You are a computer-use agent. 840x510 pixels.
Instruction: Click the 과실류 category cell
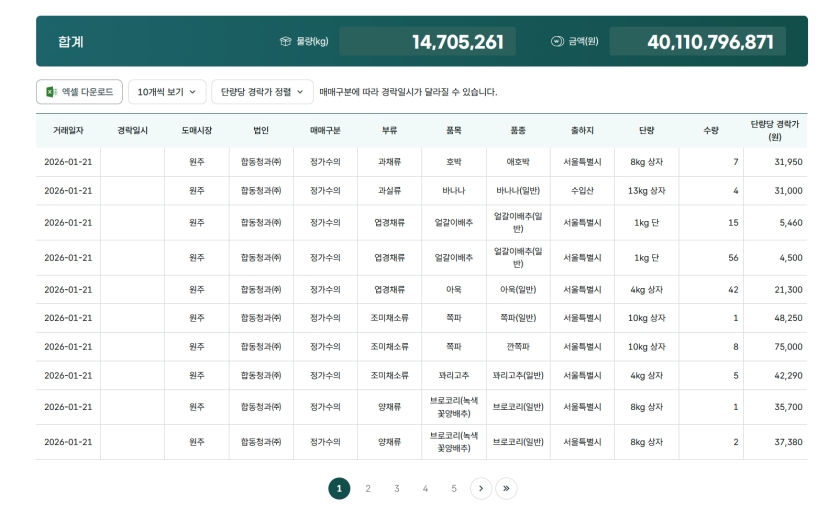[x=389, y=191]
